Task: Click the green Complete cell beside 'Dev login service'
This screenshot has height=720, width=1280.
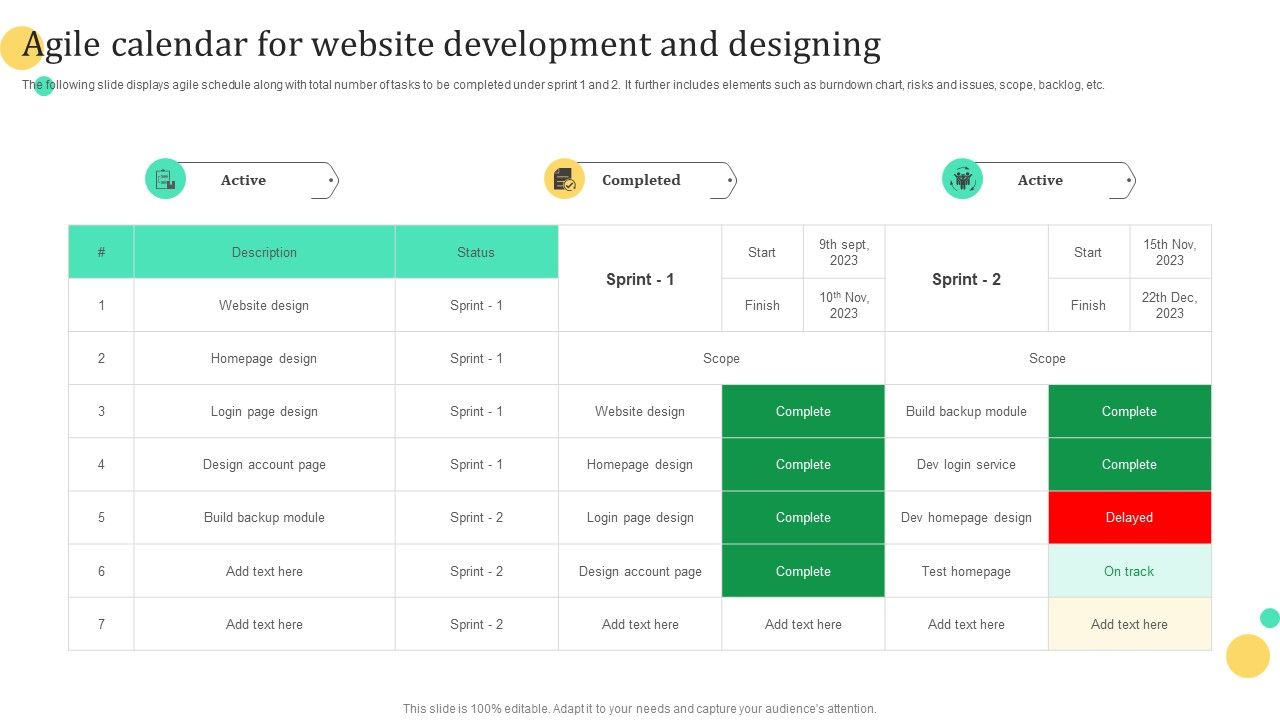Action: [x=1129, y=464]
